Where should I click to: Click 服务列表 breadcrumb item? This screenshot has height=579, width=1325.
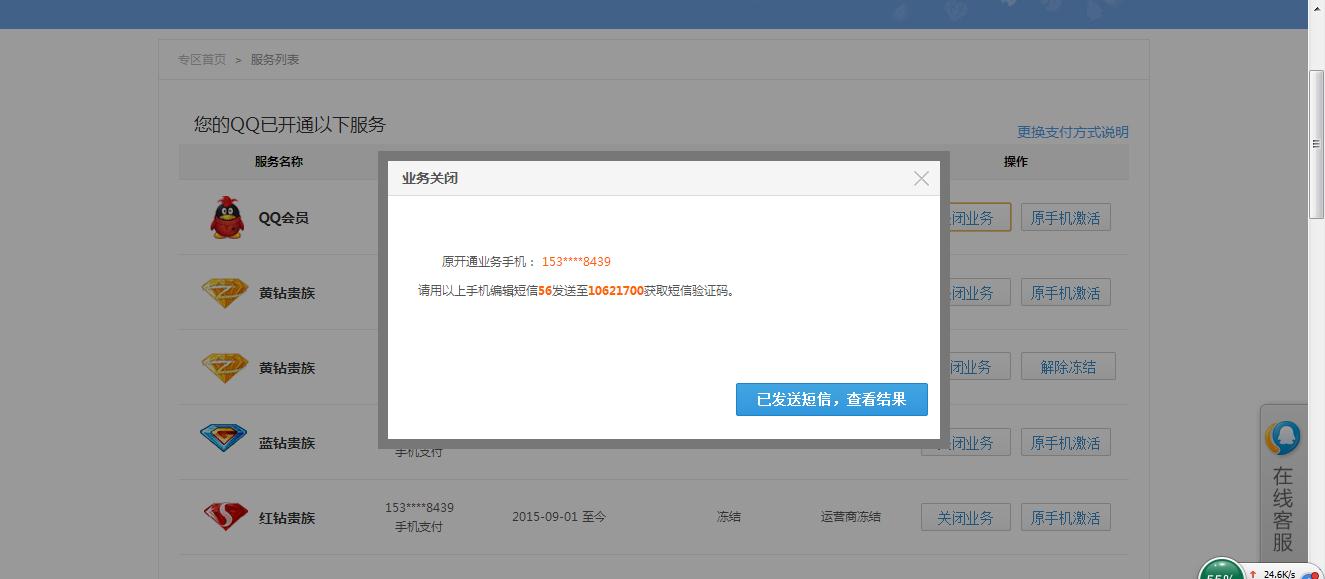(275, 60)
